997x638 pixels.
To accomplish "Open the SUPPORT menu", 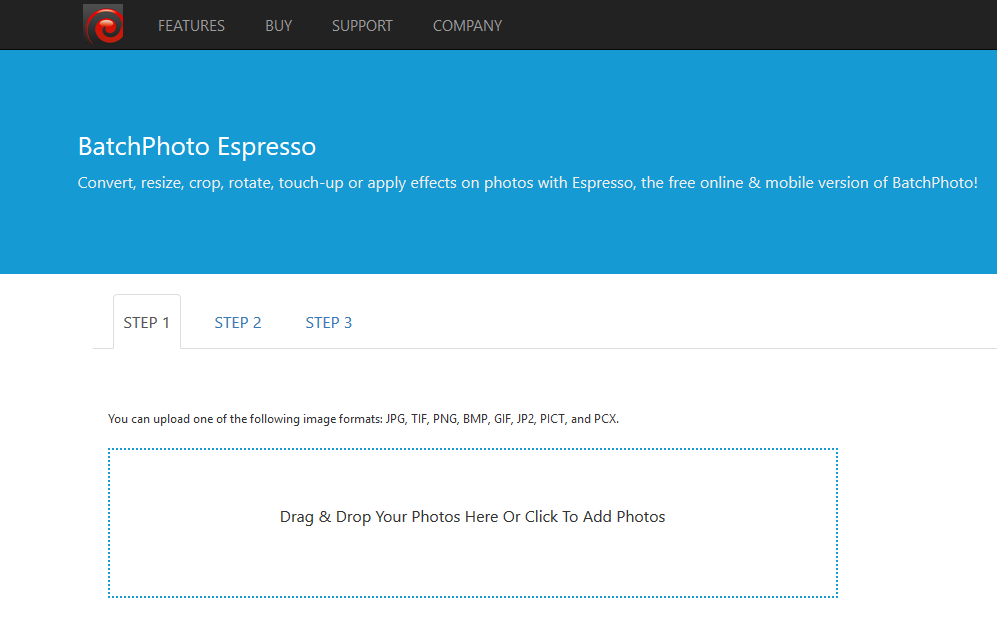I will [362, 26].
